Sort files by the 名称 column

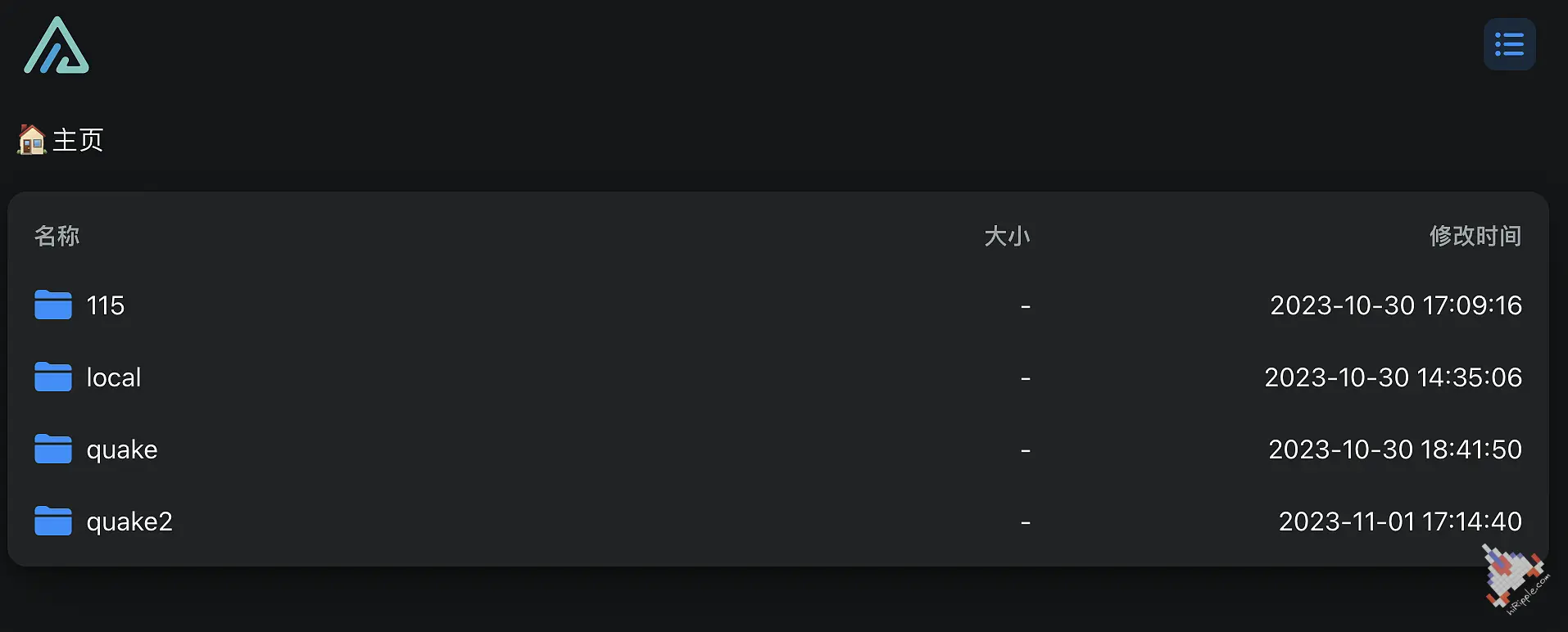[57, 236]
